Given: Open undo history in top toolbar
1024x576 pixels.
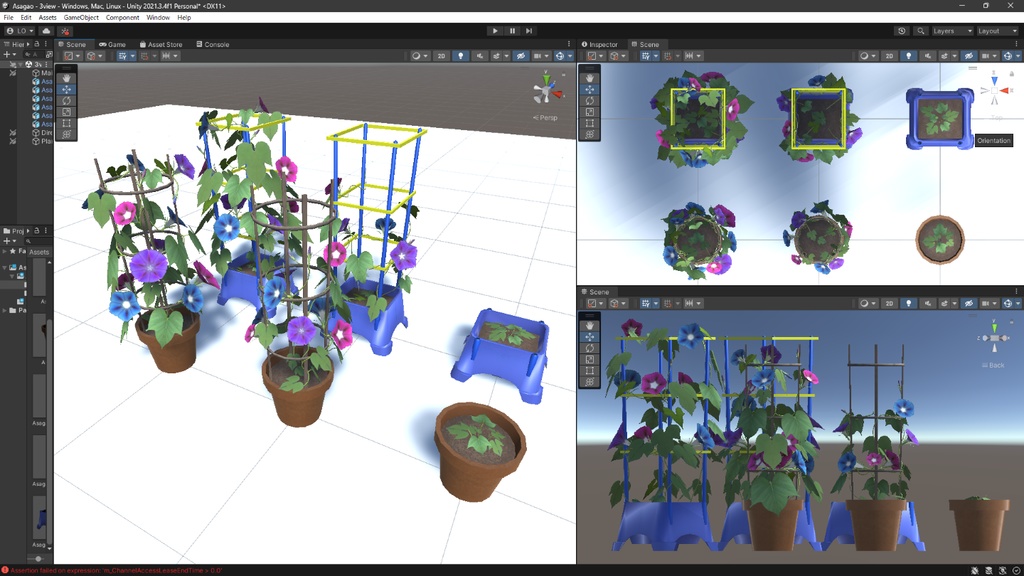Looking at the screenshot, I should coord(902,31).
